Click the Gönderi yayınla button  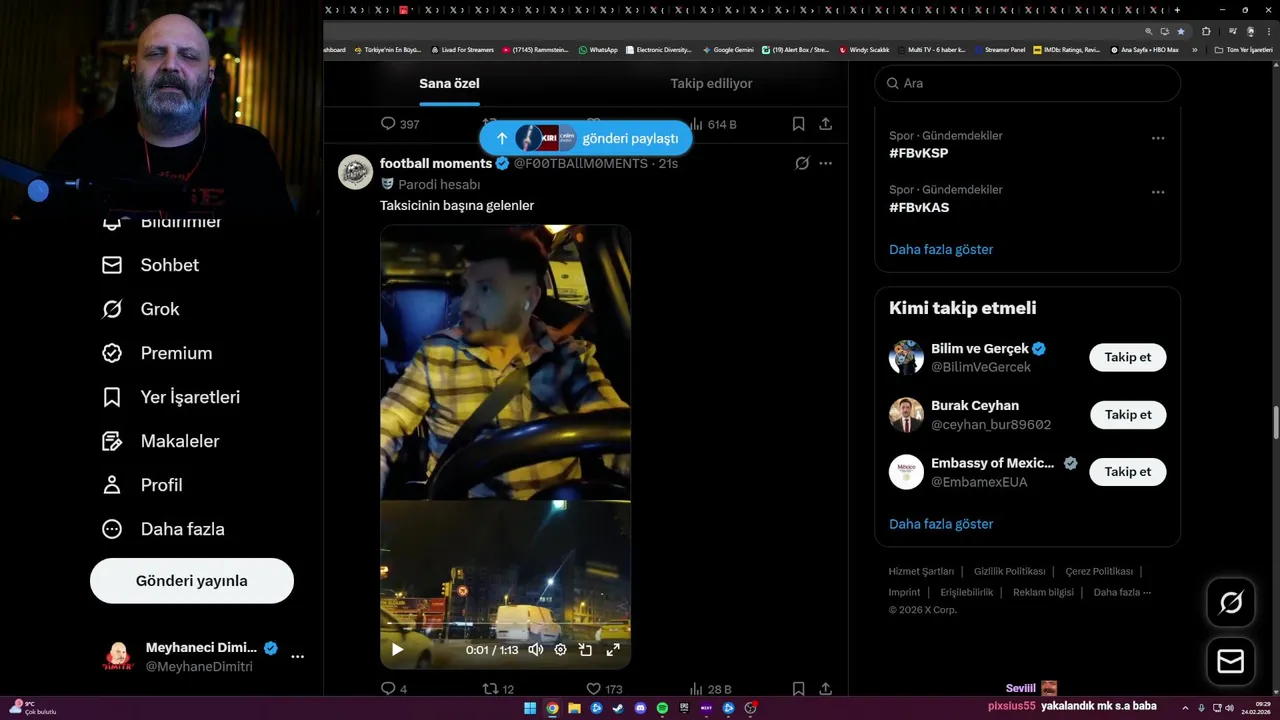192,581
